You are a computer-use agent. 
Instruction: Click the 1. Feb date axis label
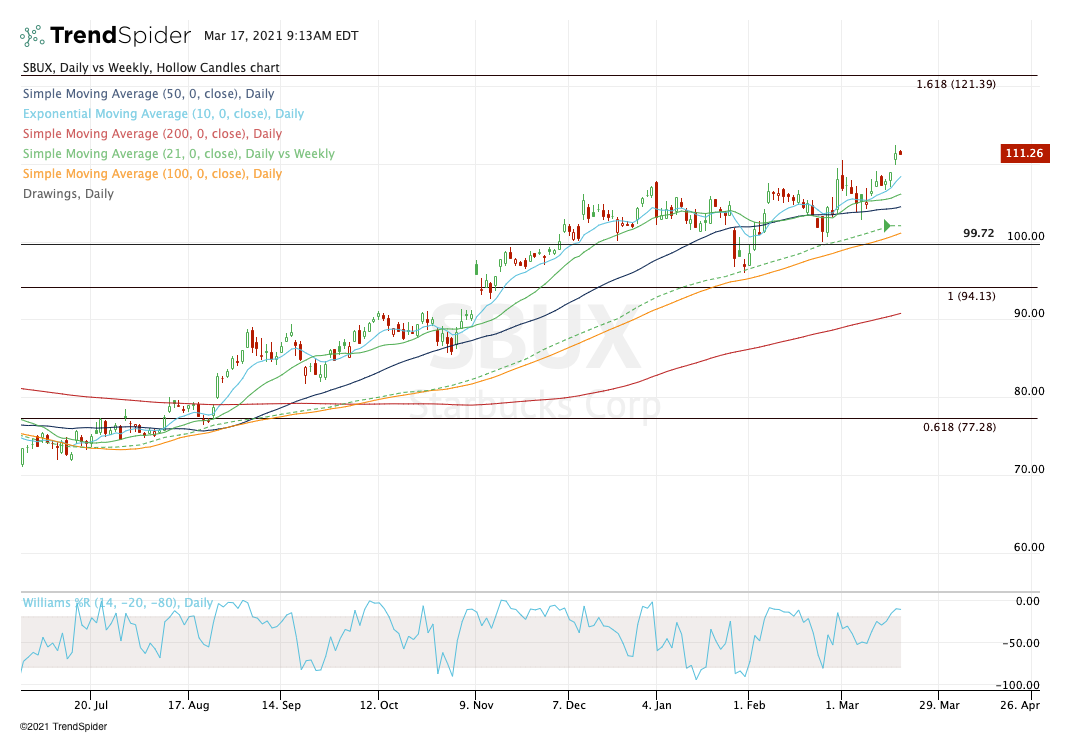[749, 705]
